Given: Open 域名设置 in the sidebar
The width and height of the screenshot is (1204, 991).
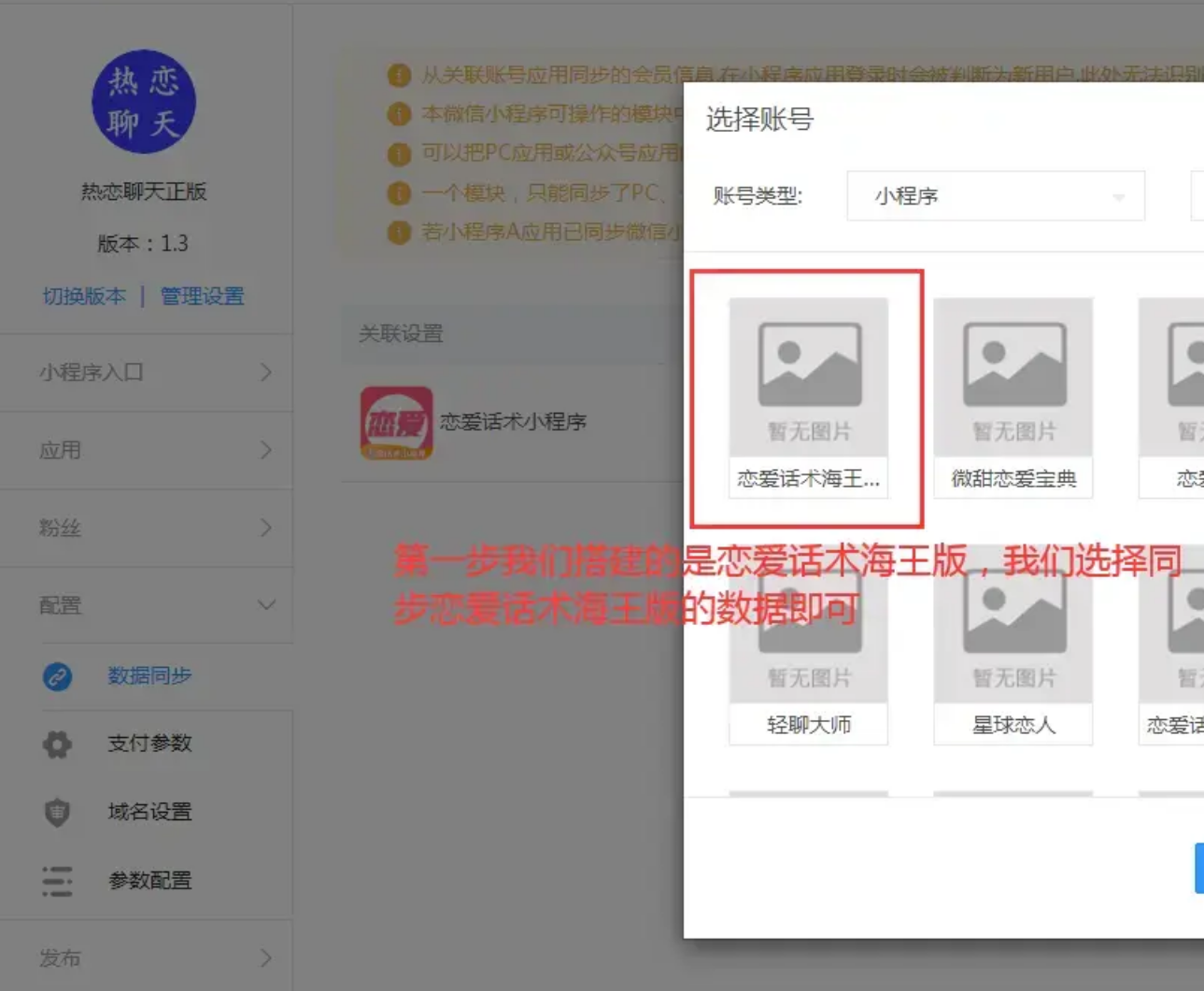Looking at the screenshot, I should [x=149, y=812].
